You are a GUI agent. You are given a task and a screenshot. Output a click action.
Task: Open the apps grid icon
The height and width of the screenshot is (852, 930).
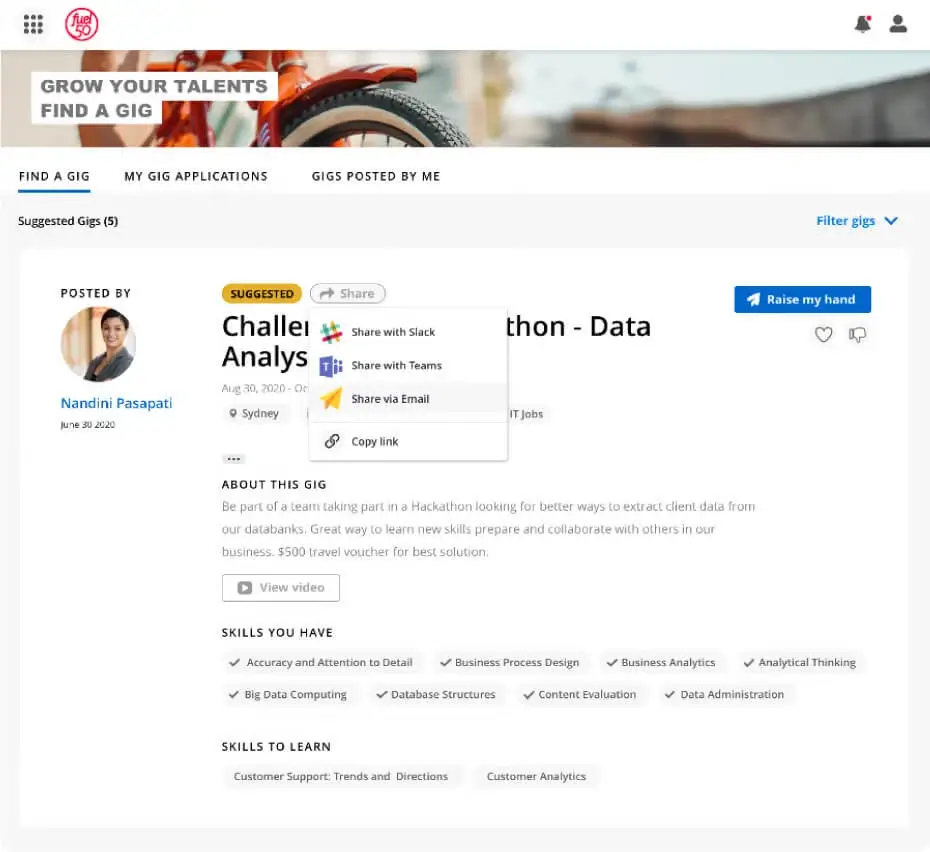pyautogui.click(x=33, y=24)
